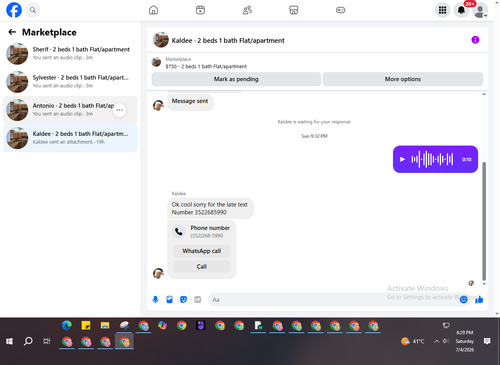The image size is (500, 365).
Task: Attach a photo using image icon
Action: 169,299
